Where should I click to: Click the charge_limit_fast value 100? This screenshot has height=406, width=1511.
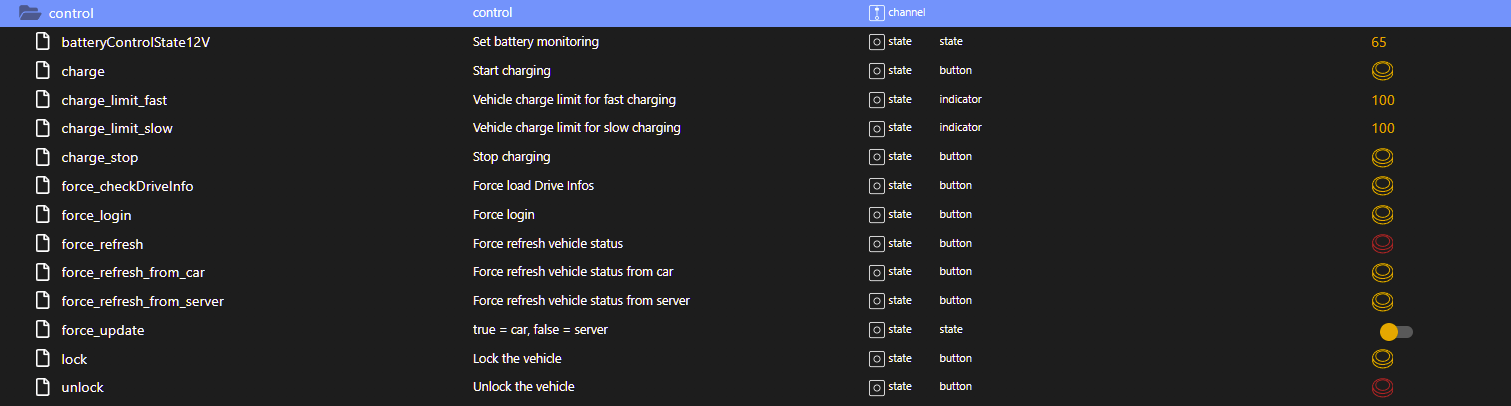tap(1382, 100)
